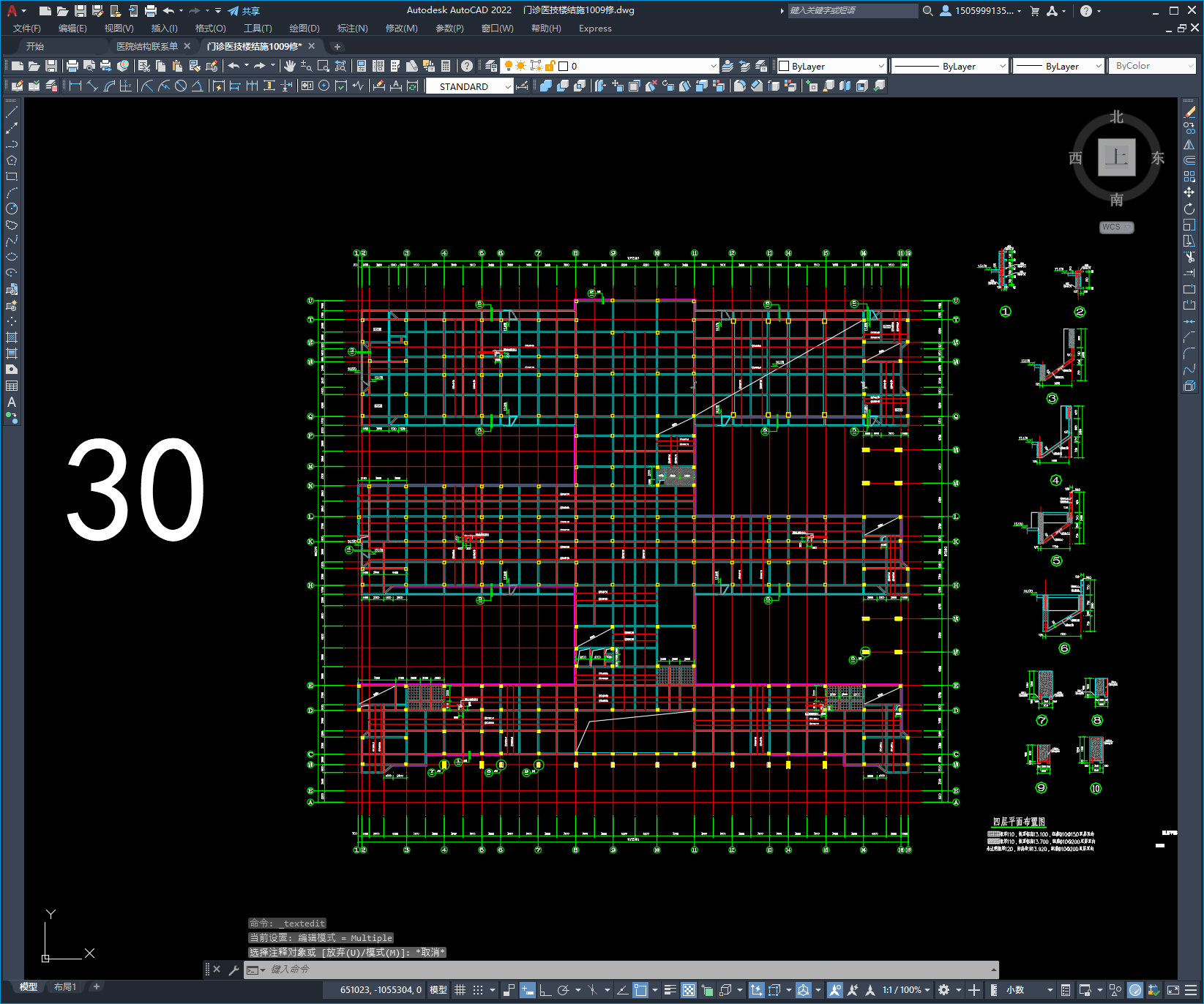Toggle annotation visibility in status bar
Viewport: 1204px width, 1004px height.
835,990
